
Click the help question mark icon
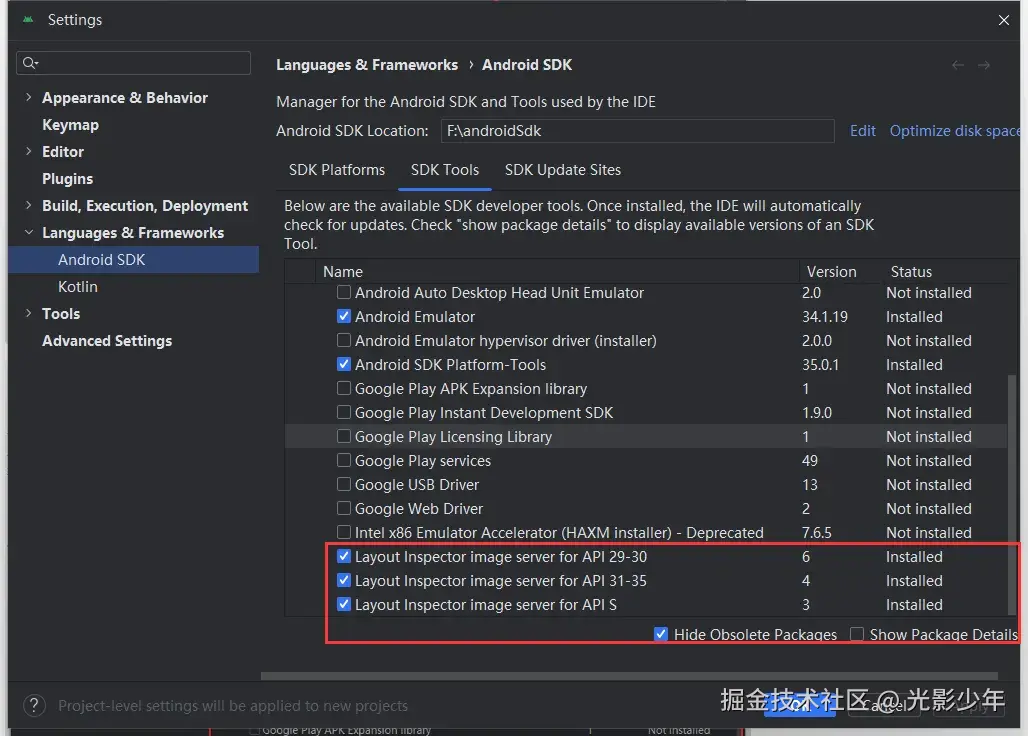click(x=34, y=705)
